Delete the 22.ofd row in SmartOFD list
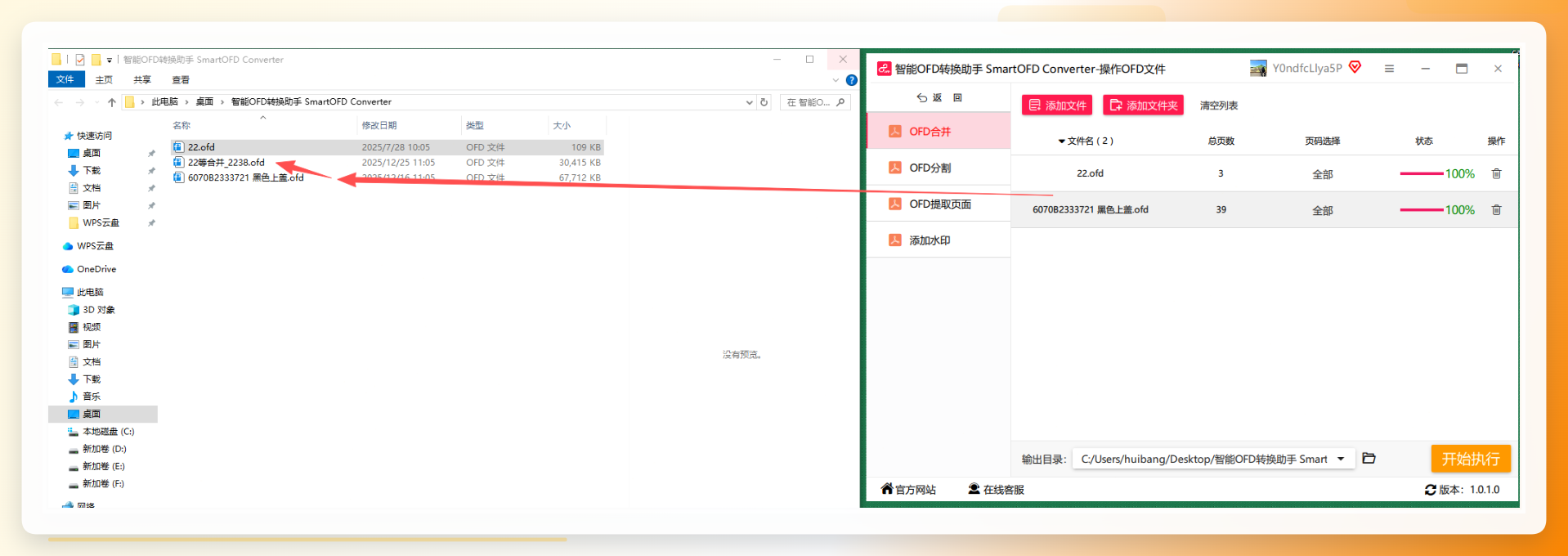Viewport: 1568px width, 556px height. click(x=1496, y=173)
